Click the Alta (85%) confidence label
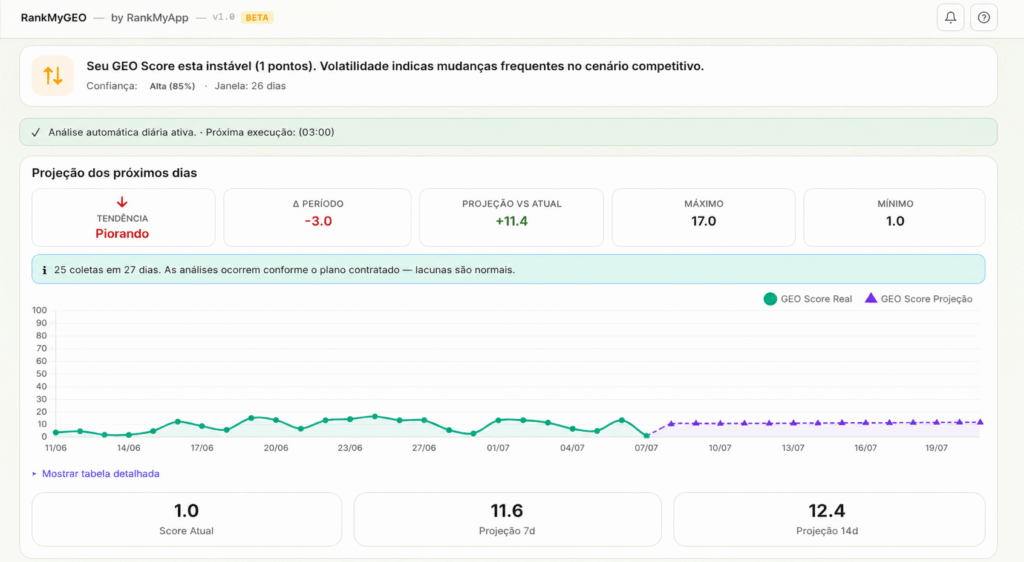This screenshot has width=1024, height=562. 172,86
